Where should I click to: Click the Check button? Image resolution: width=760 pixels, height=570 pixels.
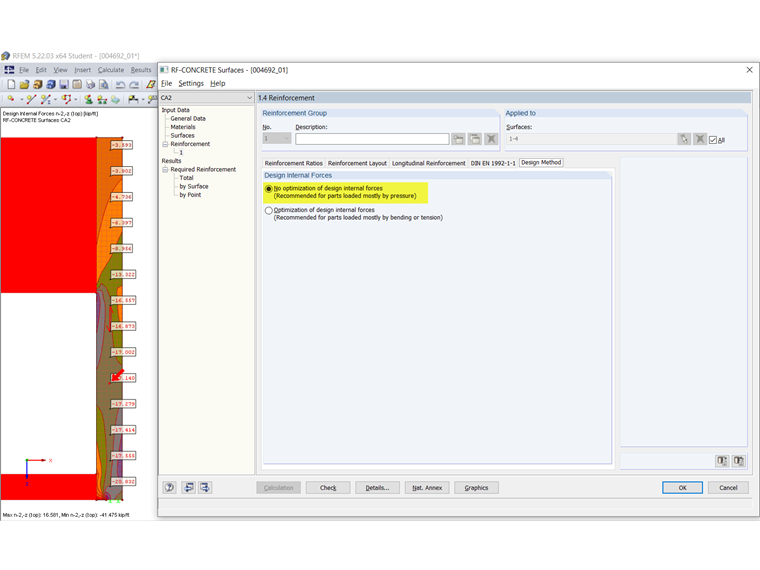tap(328, 488)
